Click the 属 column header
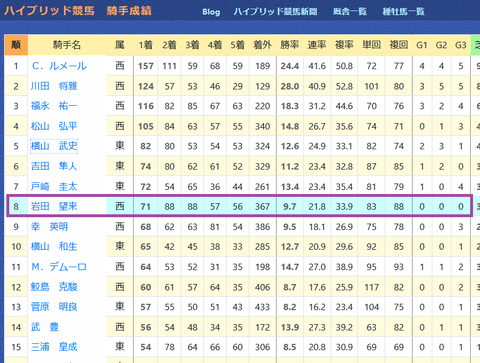This screenshot has height=363, width=480. tap(120, 45)
